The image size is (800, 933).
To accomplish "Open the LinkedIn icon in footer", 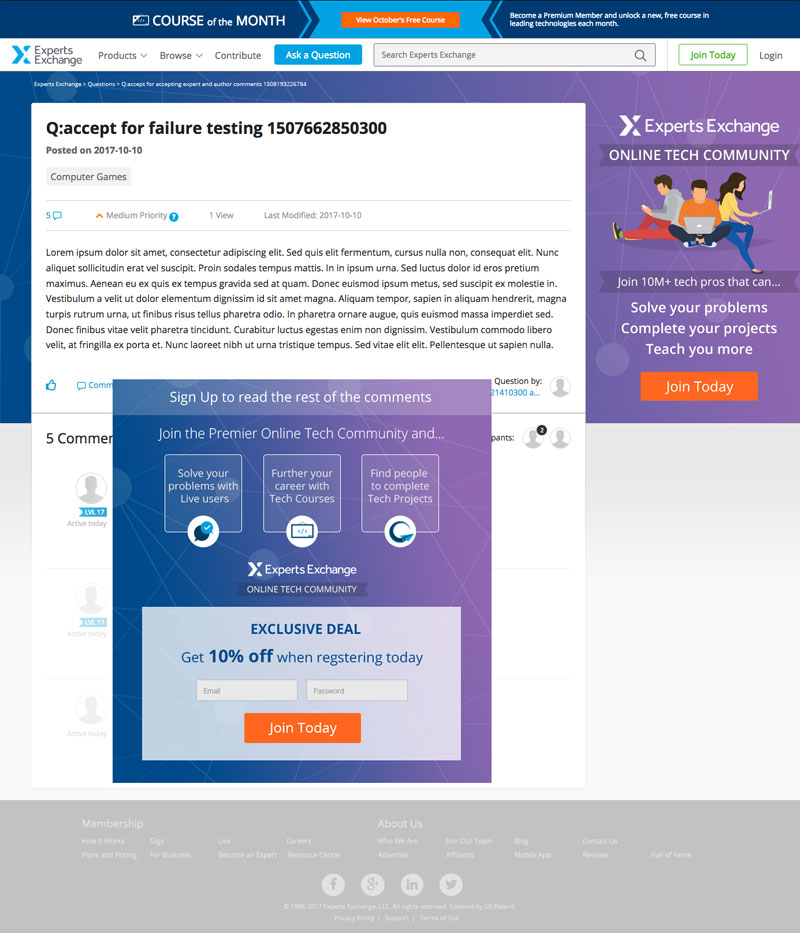I will (412, 884).
